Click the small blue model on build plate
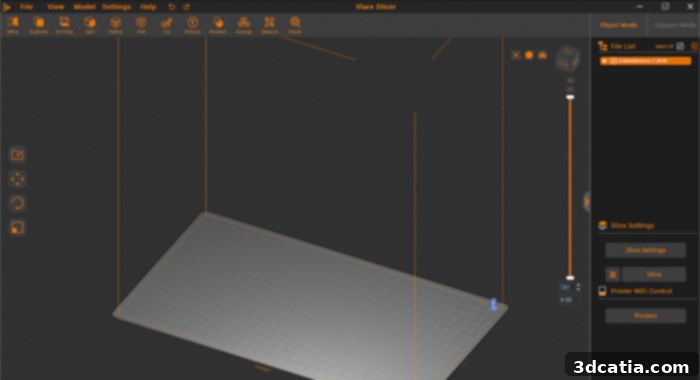Screen dimensions: 700x380 [493, 305]
